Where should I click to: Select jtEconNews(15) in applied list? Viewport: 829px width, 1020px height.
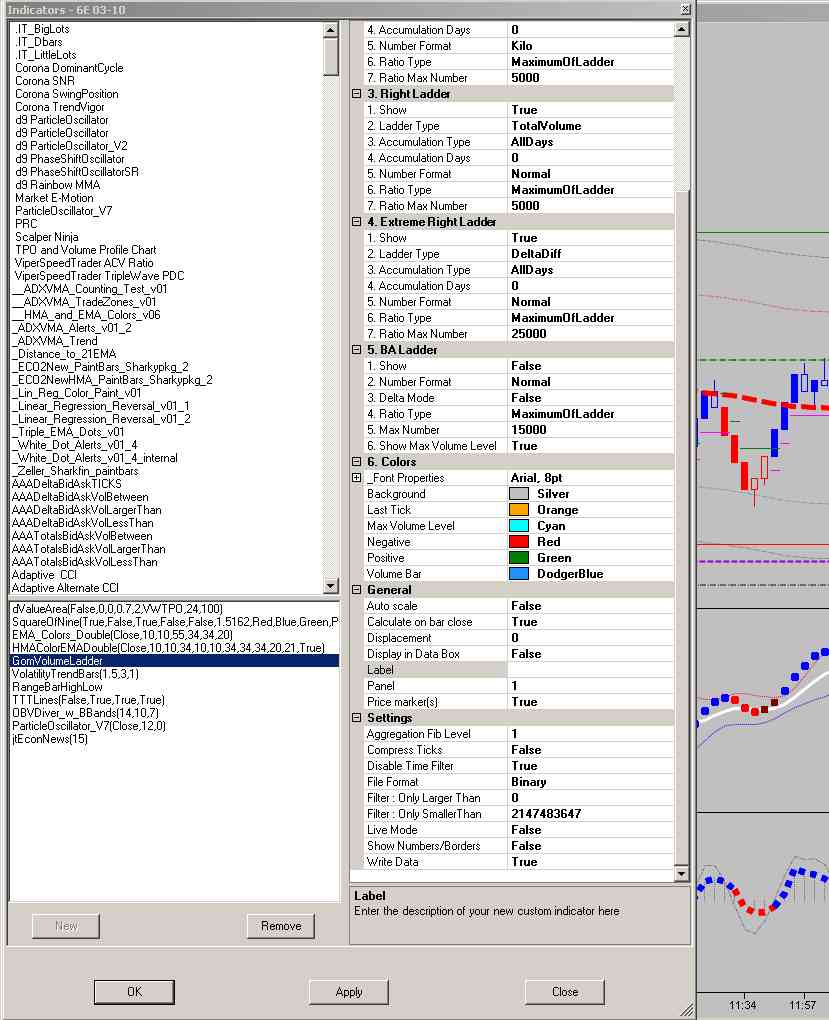coord(49,739)
